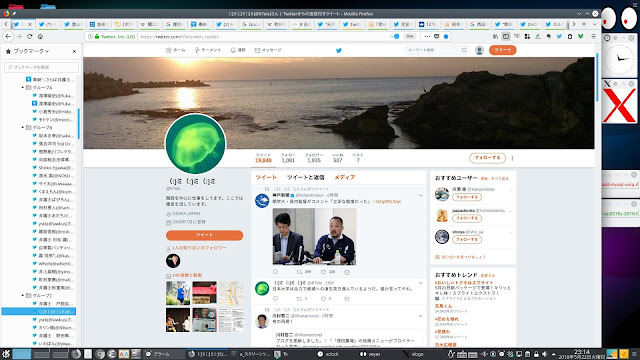Open the Firefox hamburger menu
Screen dimensions: 640x360
(593, 36)
